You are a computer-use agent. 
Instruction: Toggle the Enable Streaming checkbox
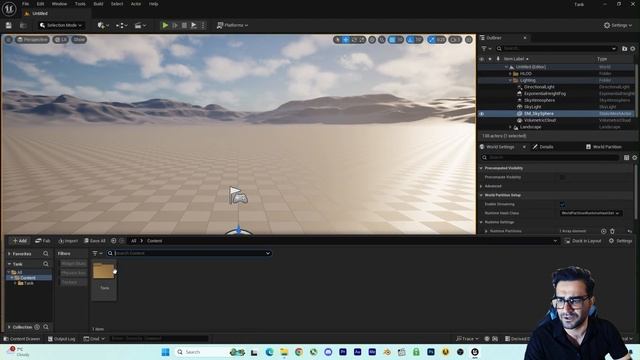click(562, 204)
